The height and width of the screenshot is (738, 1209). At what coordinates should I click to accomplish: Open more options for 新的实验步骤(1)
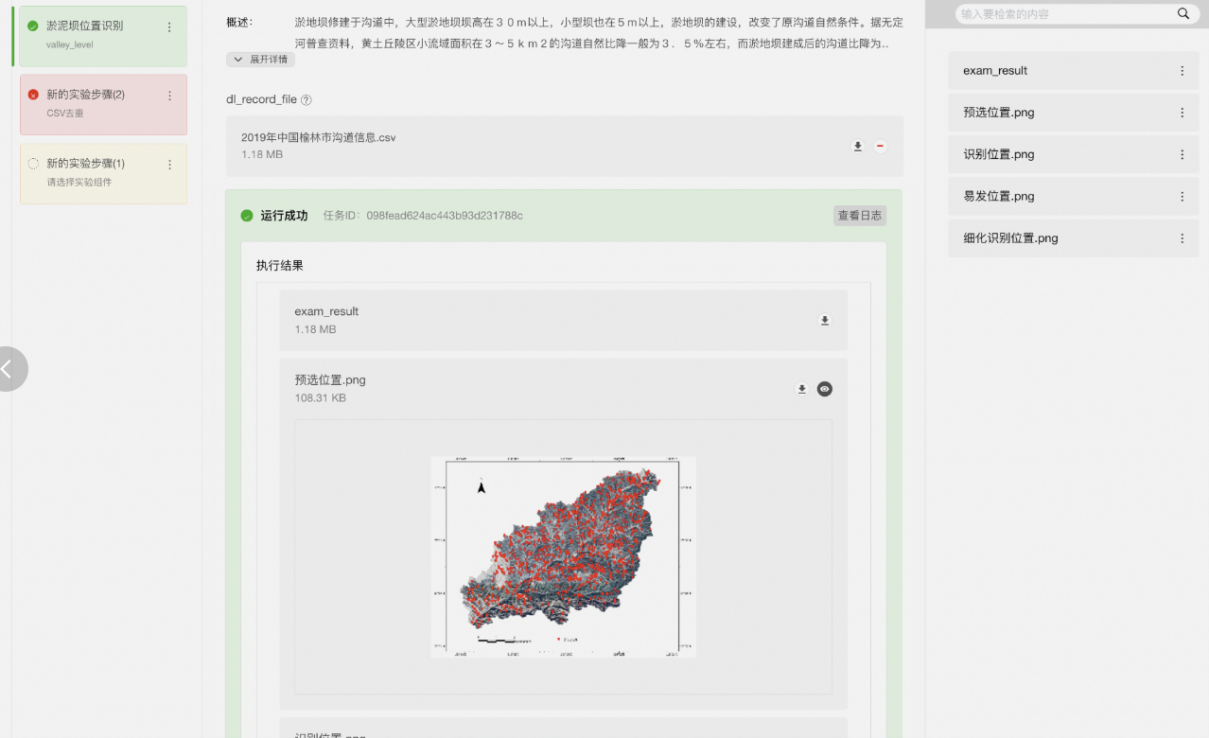pos(169,165)
